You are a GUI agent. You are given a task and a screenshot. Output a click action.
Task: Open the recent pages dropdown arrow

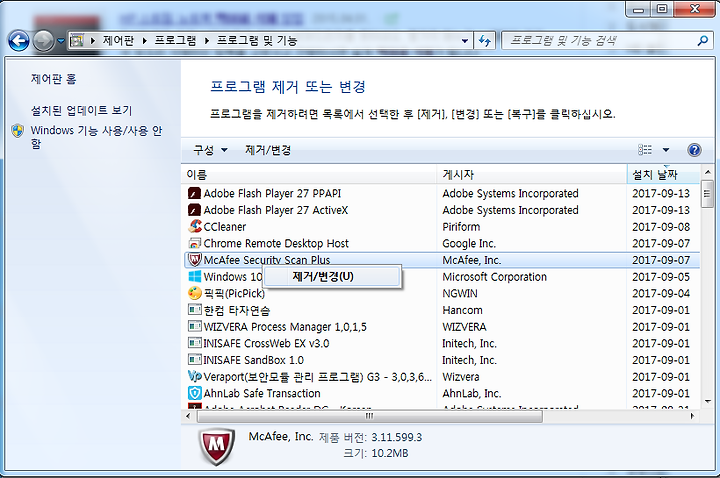61,41
